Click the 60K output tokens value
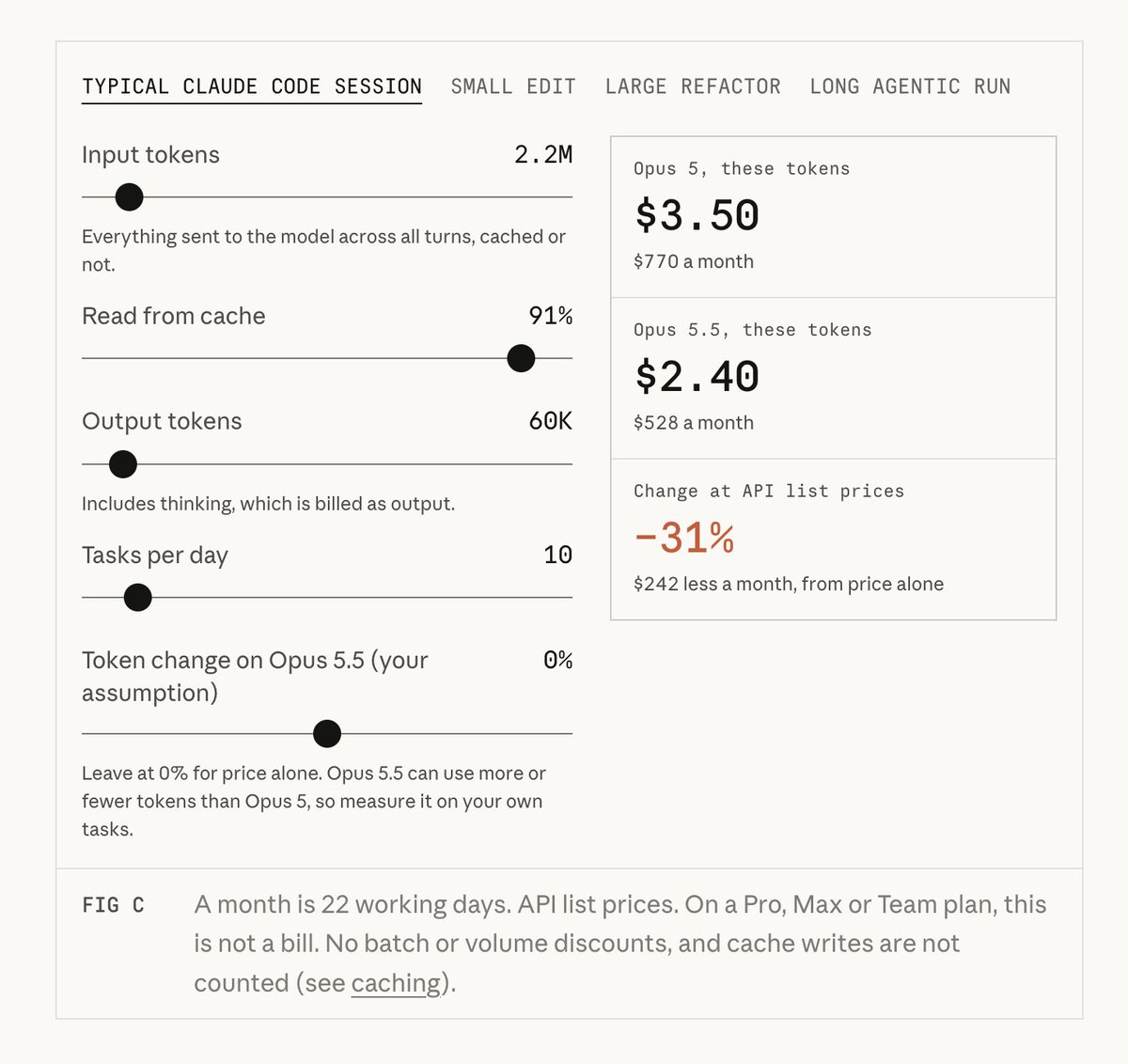This screenshot has width=1128, height=1064. tap(551, 421)
